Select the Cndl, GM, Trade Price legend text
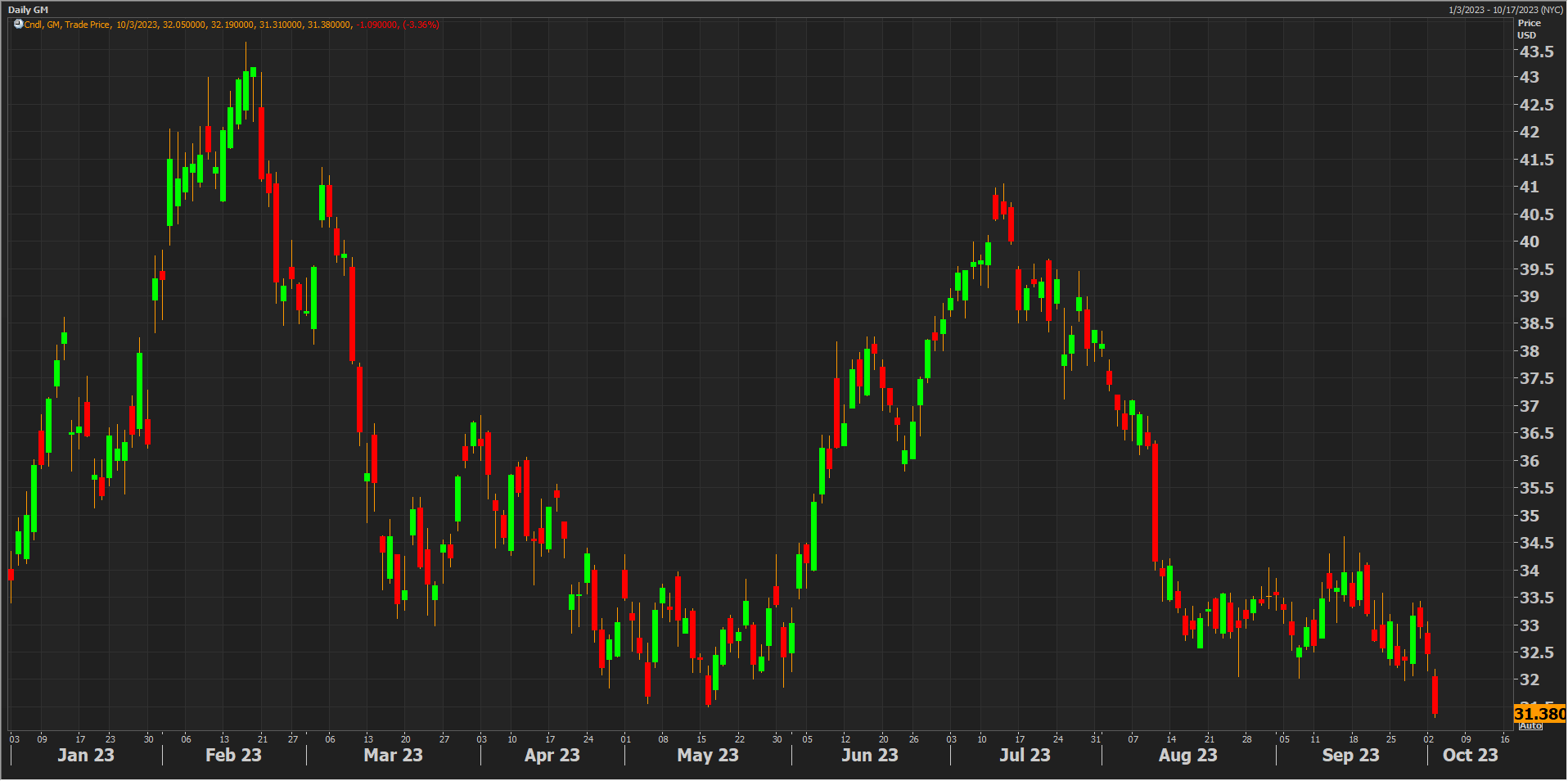1568x781 pixels. coord(67,25)
